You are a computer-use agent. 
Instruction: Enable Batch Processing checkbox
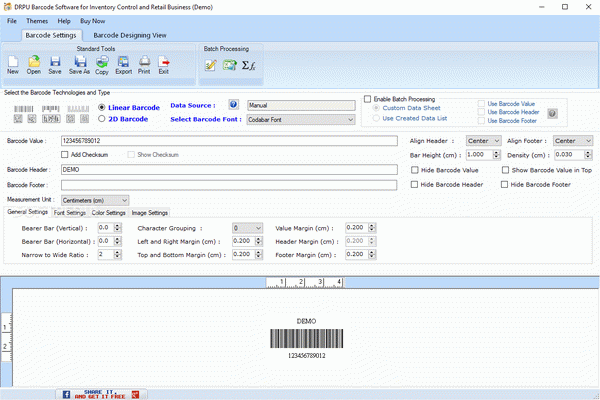click(368, 99)
